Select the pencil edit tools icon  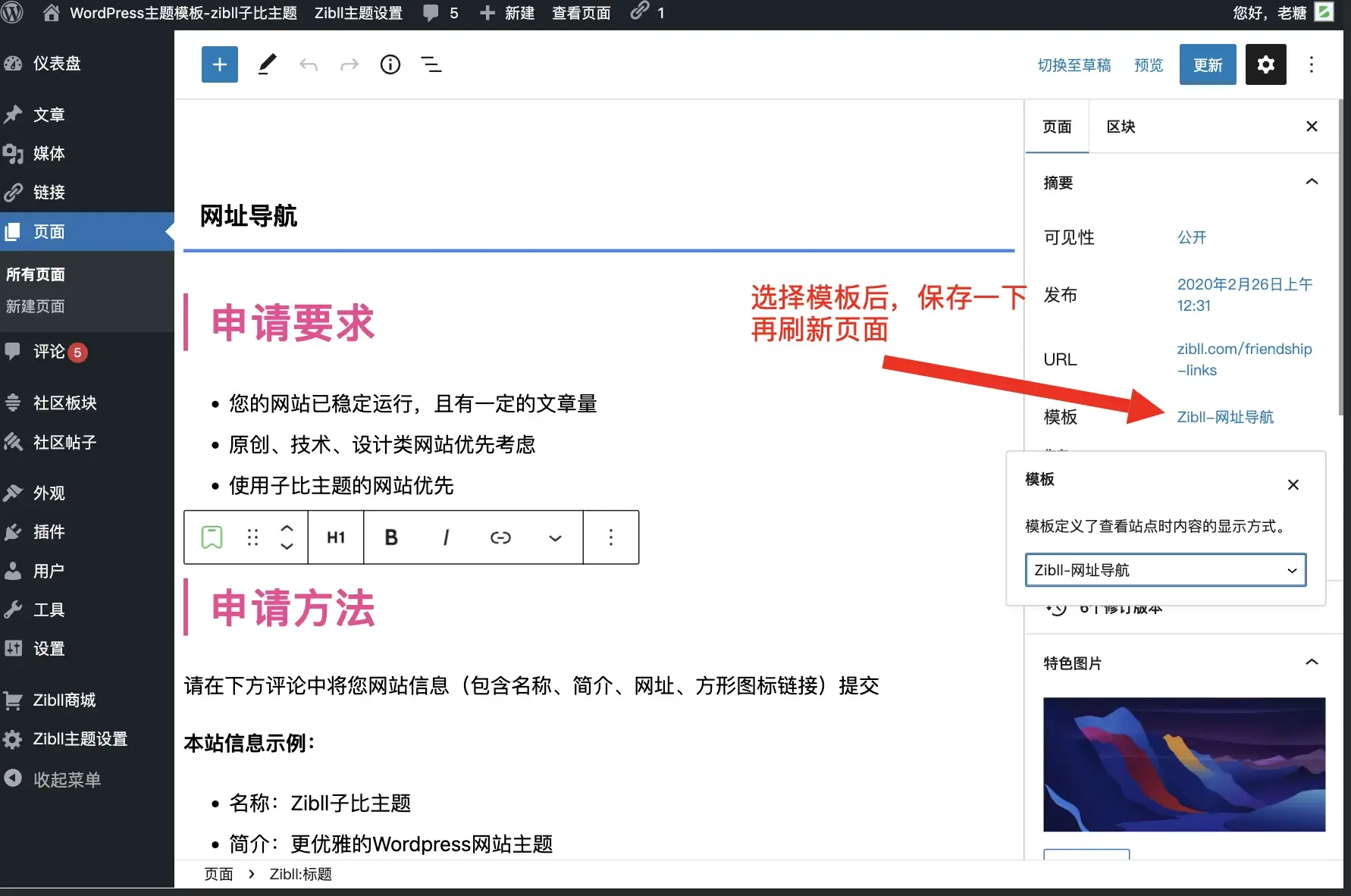267,64
